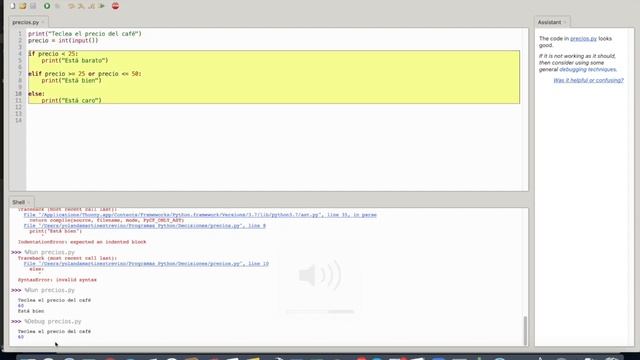Create a new file with the New icon
640x360 pixels.
(13, 6)
